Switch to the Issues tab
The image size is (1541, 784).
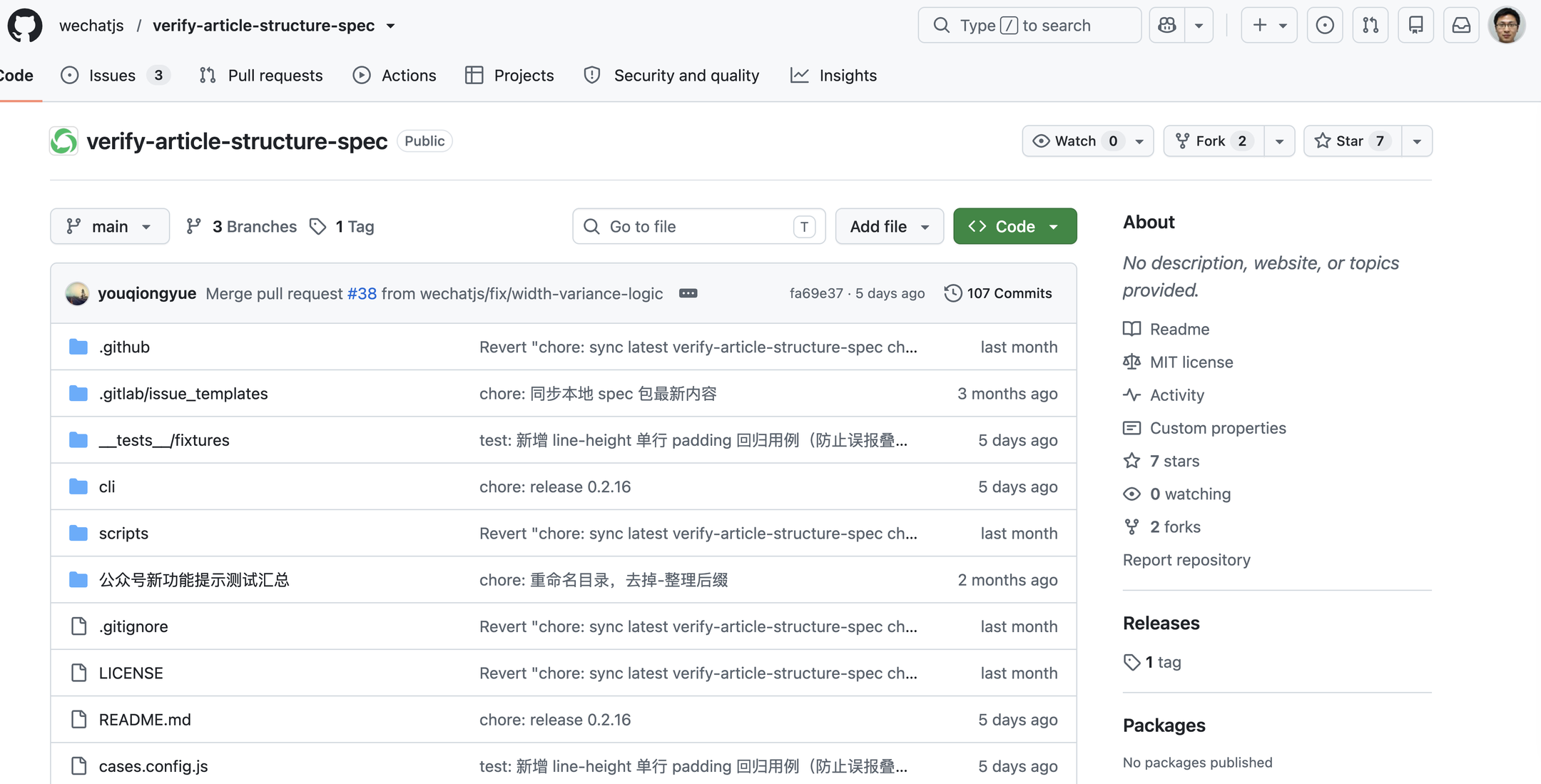(116, 76)
